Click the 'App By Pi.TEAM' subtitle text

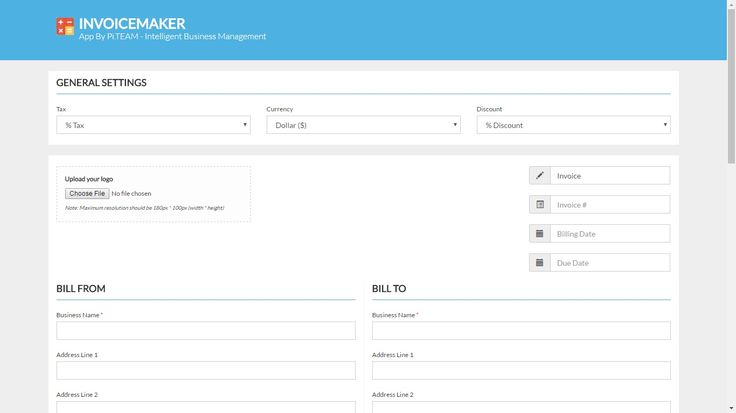point(172,36)
